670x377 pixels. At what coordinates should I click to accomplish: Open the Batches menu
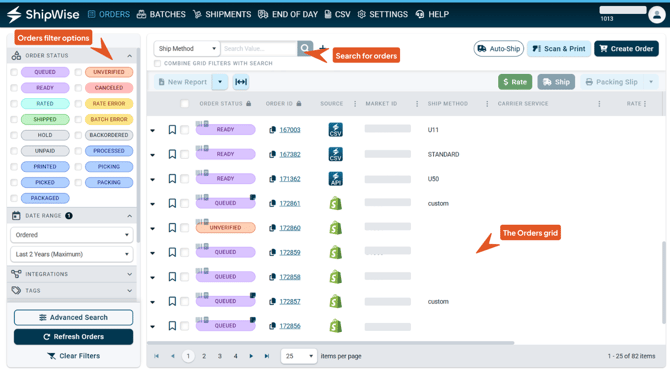[x=161, y=14]
